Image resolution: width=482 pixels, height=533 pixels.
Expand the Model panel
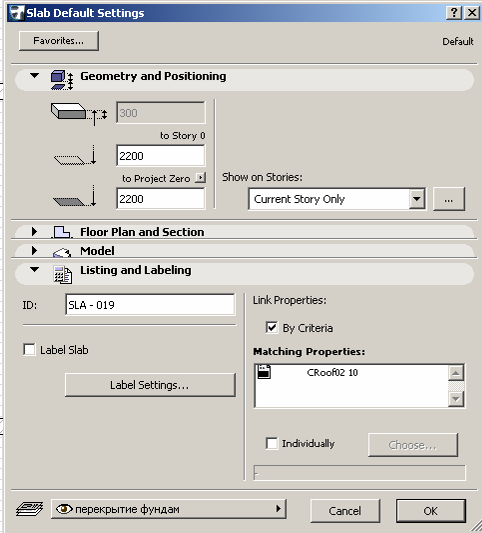pyautogui.click(x=34, y=251)
